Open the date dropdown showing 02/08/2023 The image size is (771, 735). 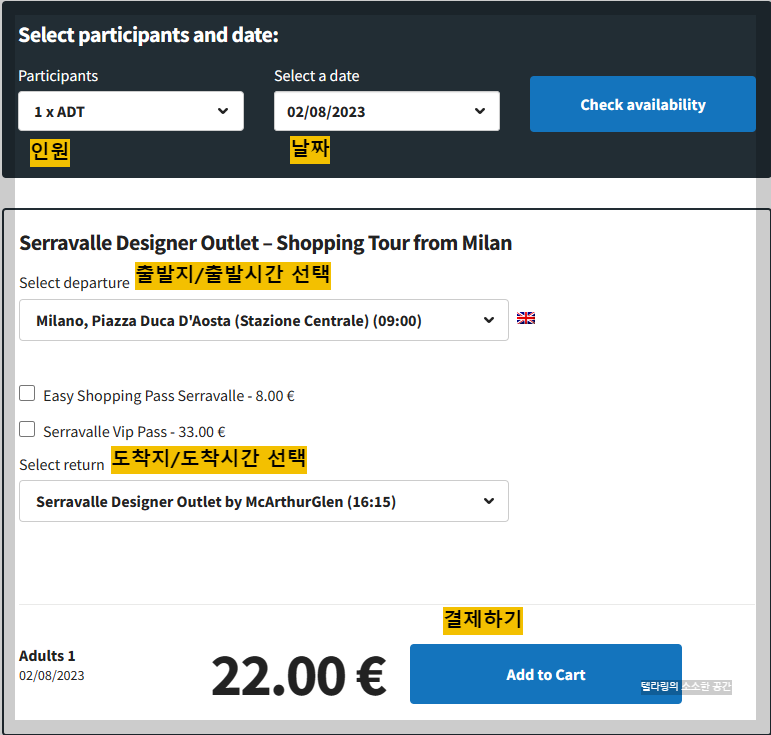(x=386, y=111)
